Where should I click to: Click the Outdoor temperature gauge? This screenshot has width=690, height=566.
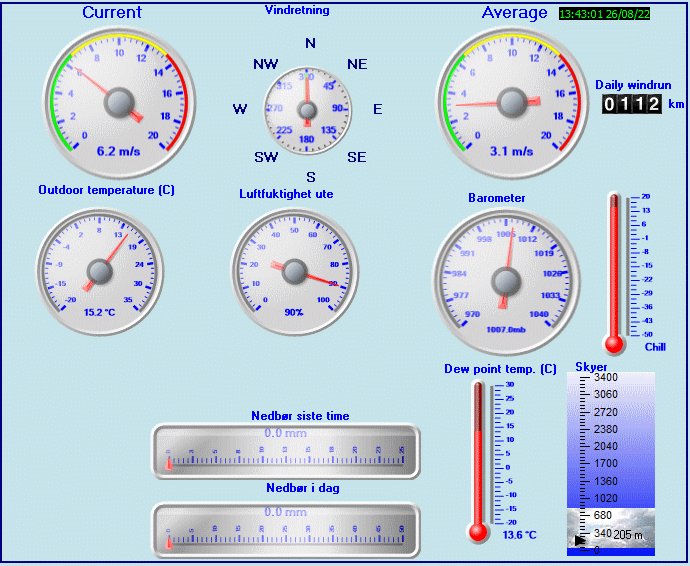(x=98, y=270)
